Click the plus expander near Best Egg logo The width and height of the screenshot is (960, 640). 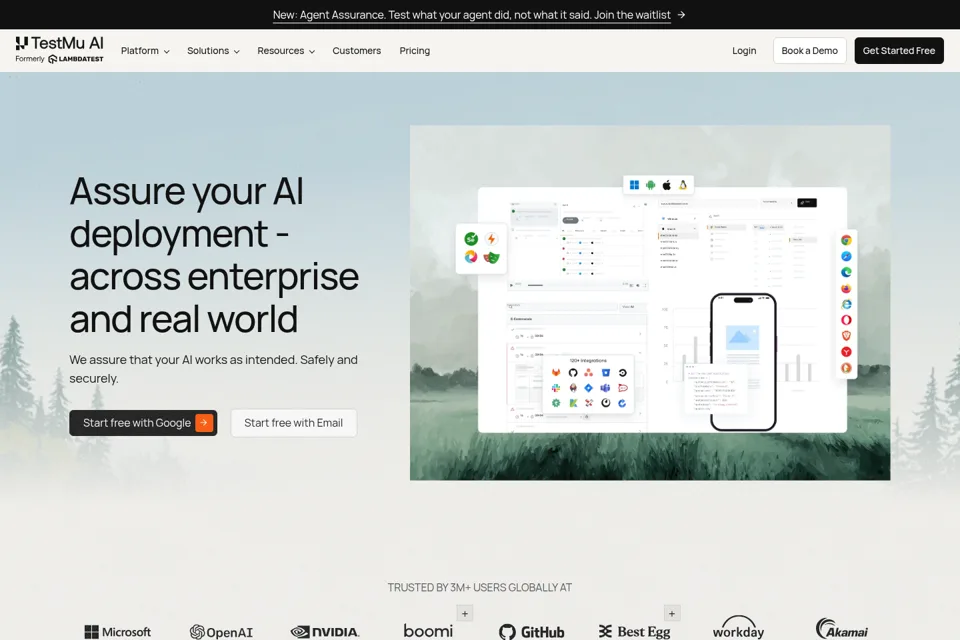click(672, 613)
